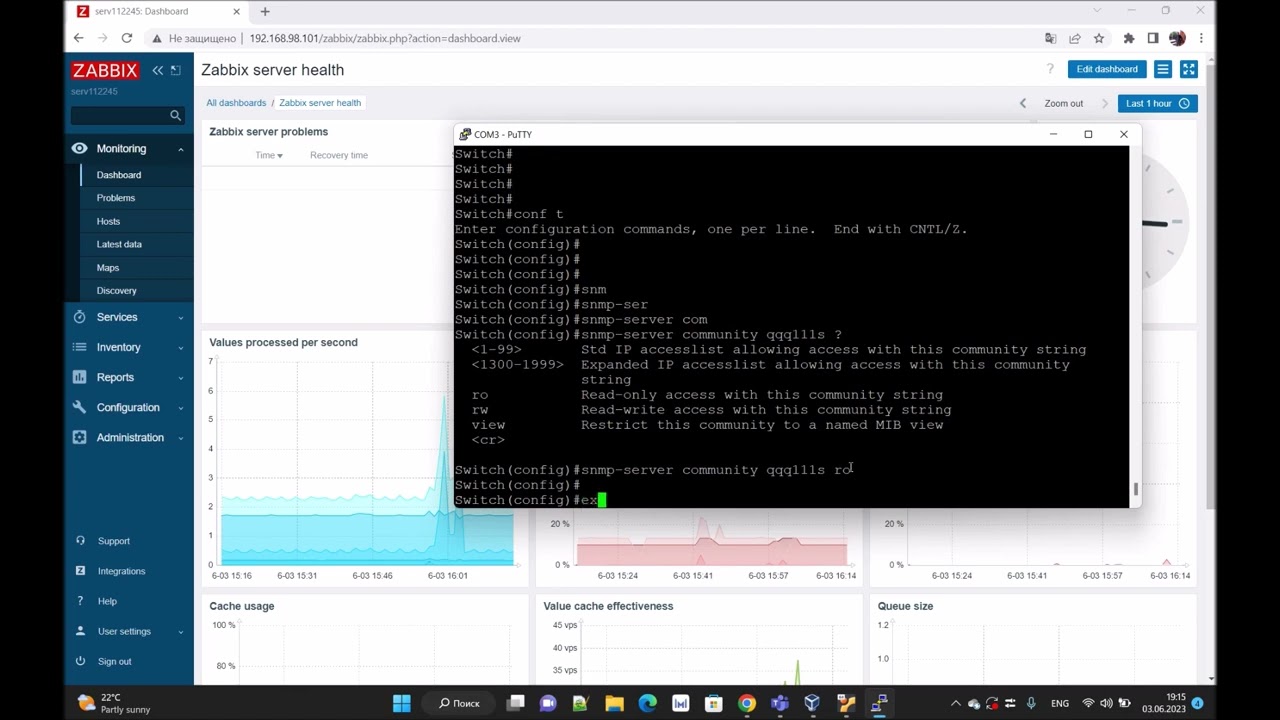Open the Dashboard menu entry
Image resolution: width=1280 pixels, height=720 pixels.
coord(119,175)
